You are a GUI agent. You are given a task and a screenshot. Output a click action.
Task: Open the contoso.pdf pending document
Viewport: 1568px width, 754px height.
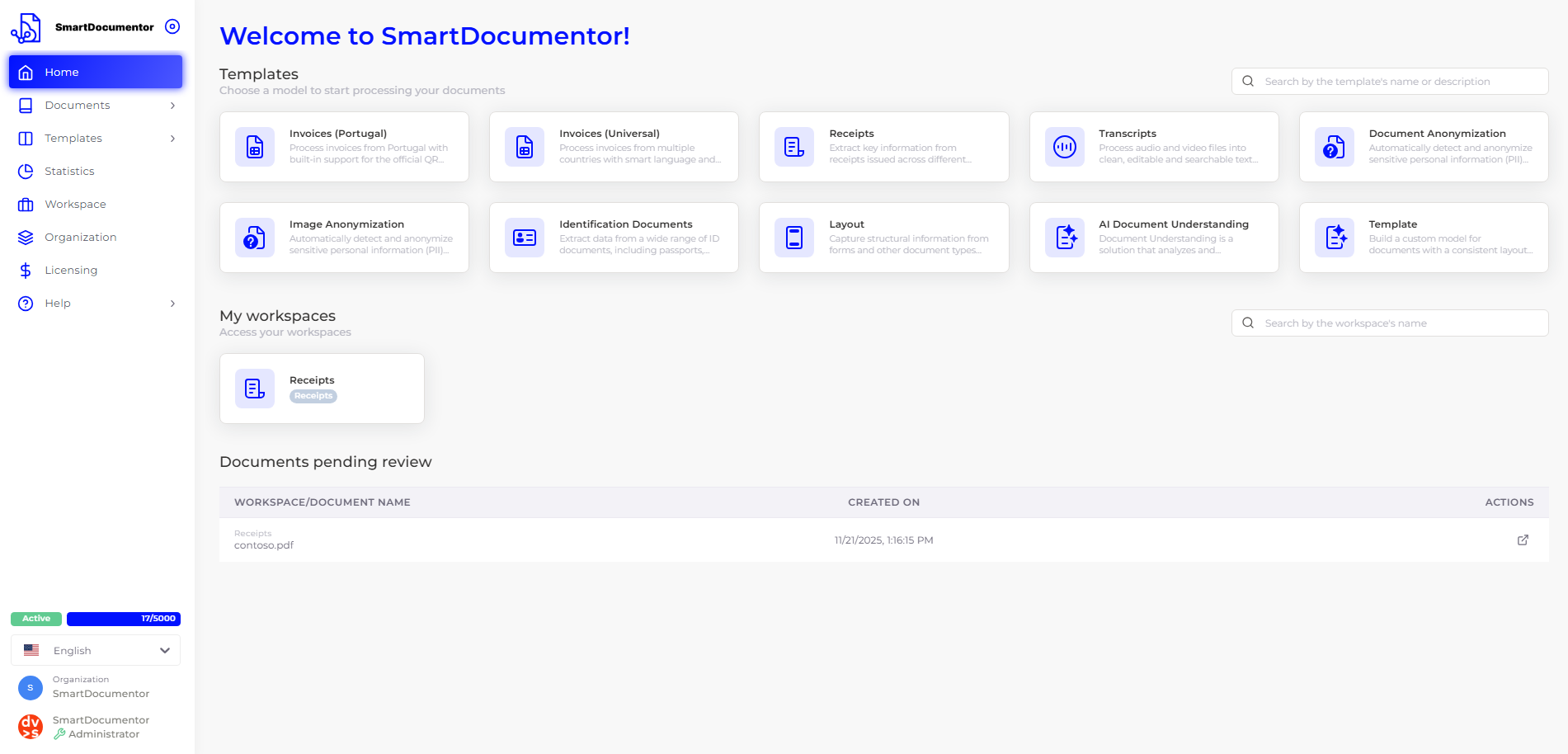click(x=264, y=545)
